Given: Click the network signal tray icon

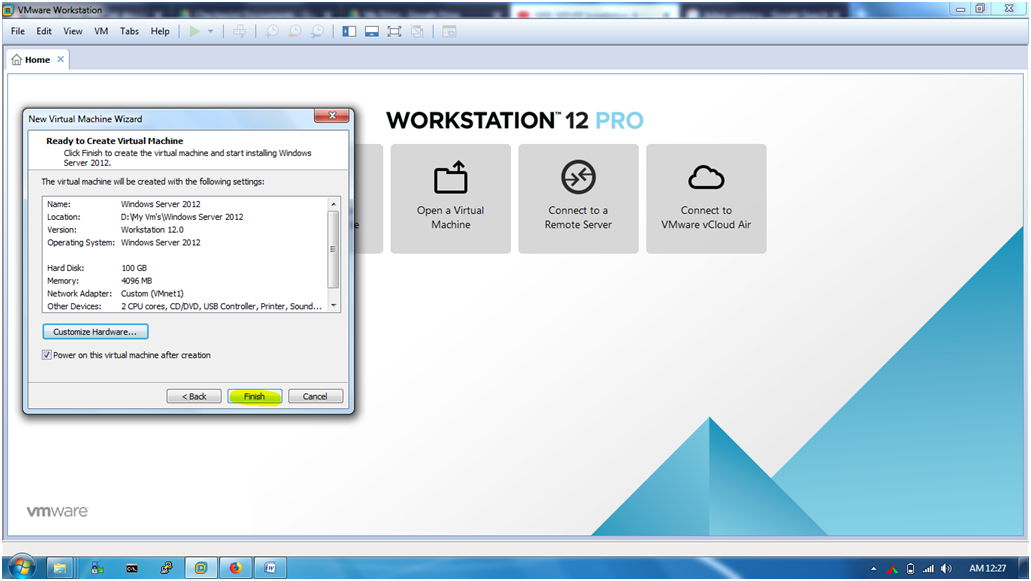Looking at the screenshot, I should [x=928, y=569].
